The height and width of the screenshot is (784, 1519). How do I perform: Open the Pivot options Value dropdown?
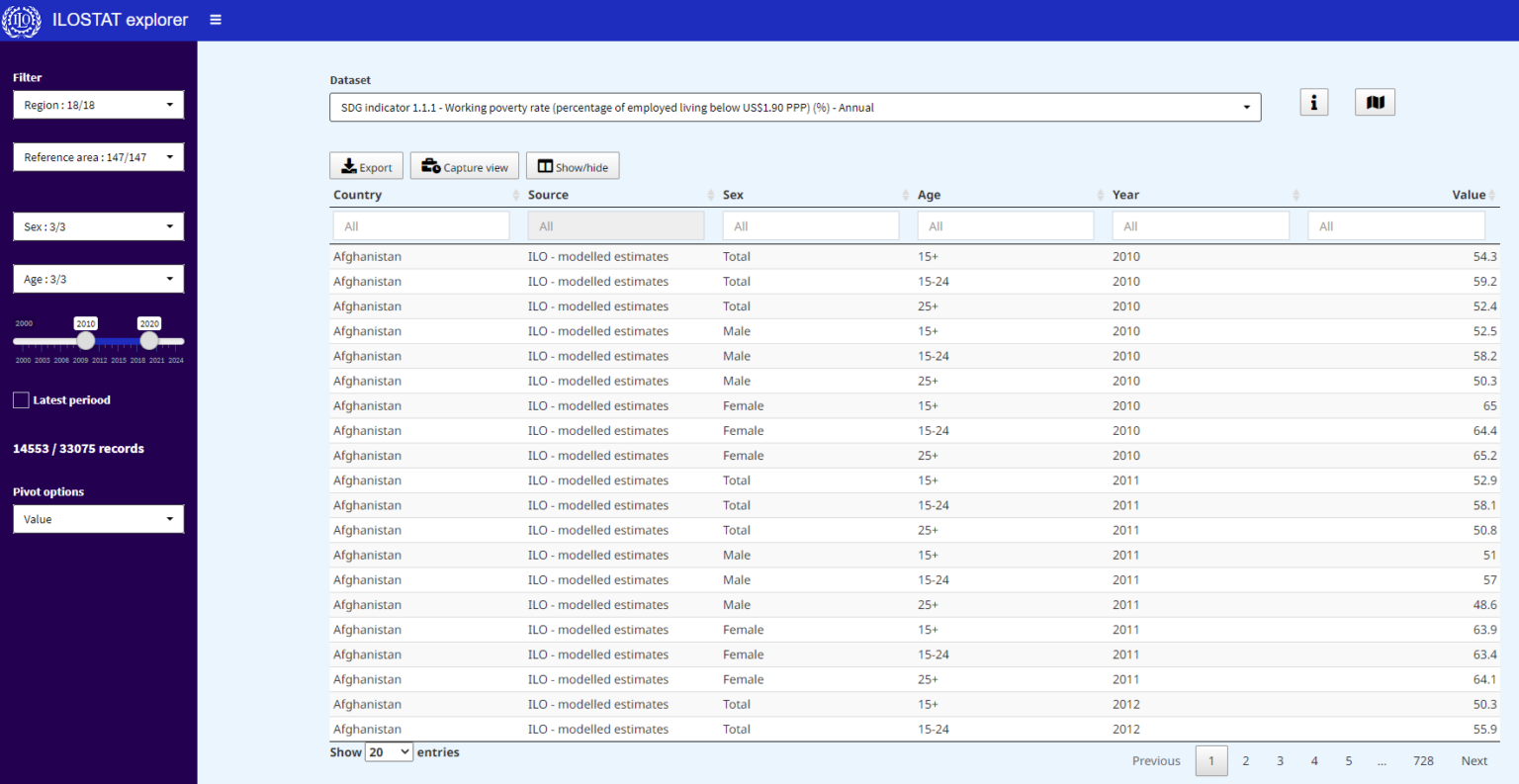pos(98,518)
